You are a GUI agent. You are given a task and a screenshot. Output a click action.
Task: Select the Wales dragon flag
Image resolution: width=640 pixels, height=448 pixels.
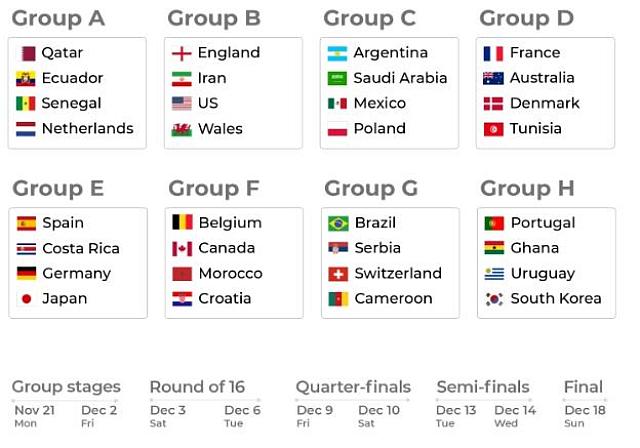181,129
